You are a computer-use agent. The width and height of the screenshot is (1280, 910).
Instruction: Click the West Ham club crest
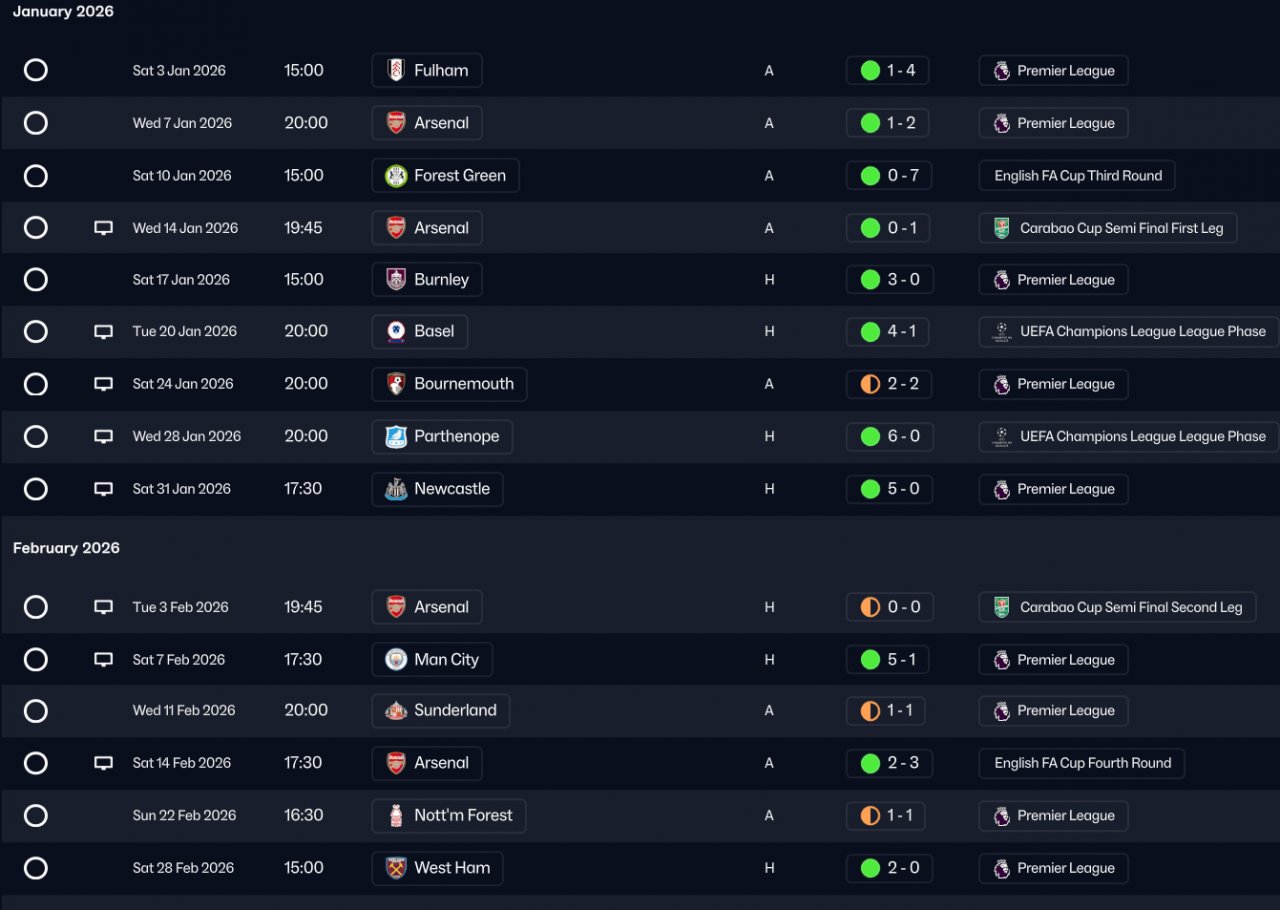pos(396,868)
